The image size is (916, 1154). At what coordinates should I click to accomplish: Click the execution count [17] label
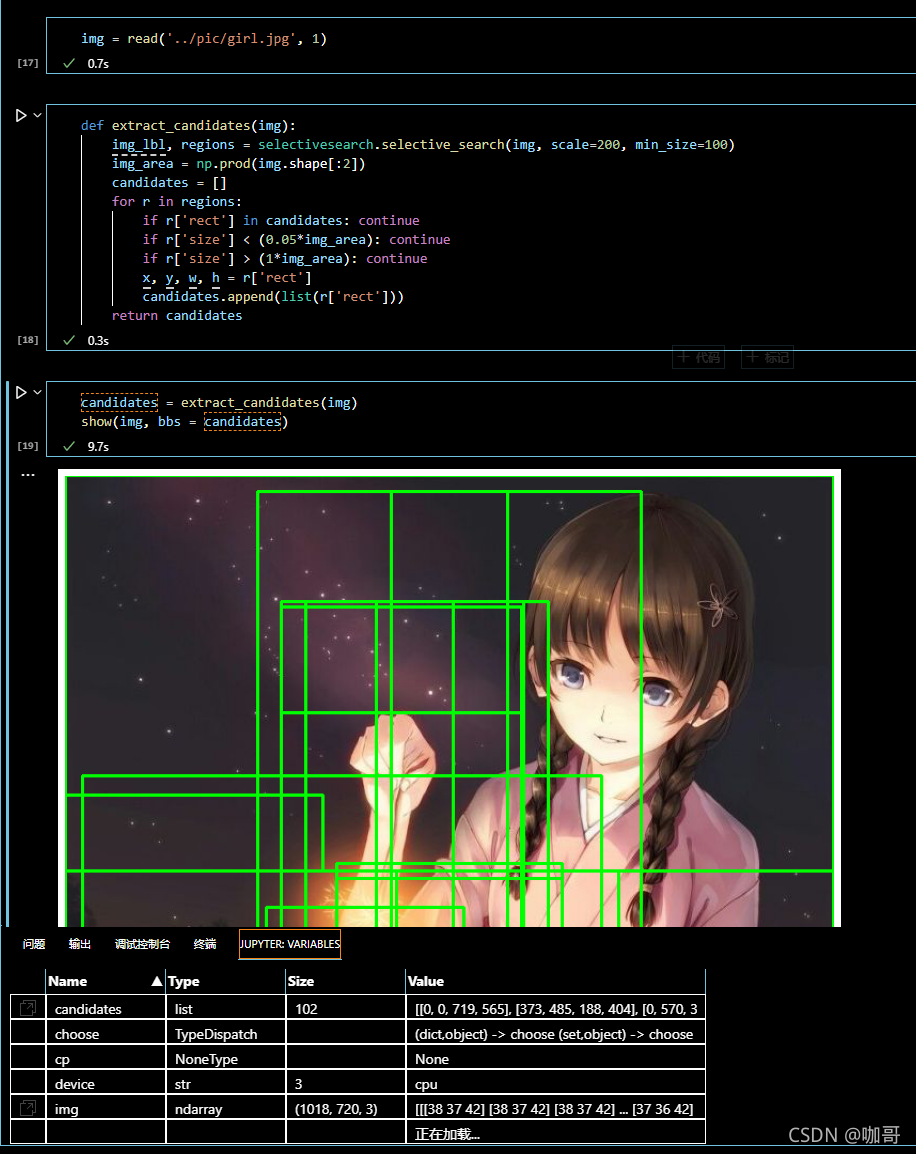tap(28, 63)
